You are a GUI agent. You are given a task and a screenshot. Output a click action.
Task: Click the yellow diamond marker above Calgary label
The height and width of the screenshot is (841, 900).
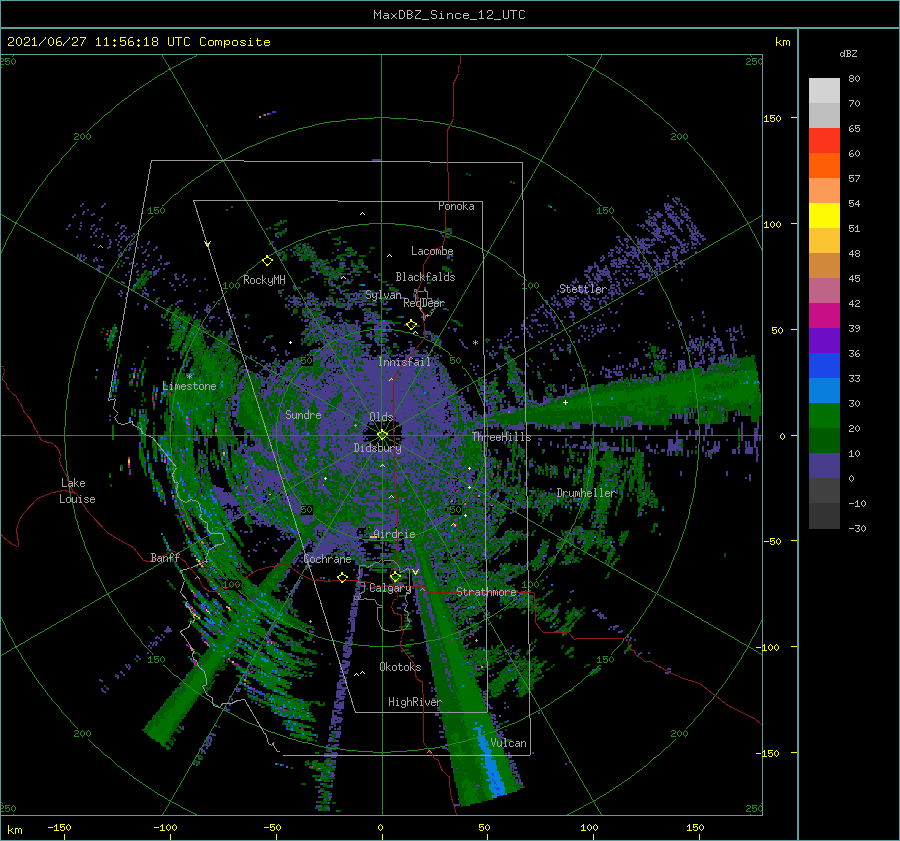coord(395,576)
